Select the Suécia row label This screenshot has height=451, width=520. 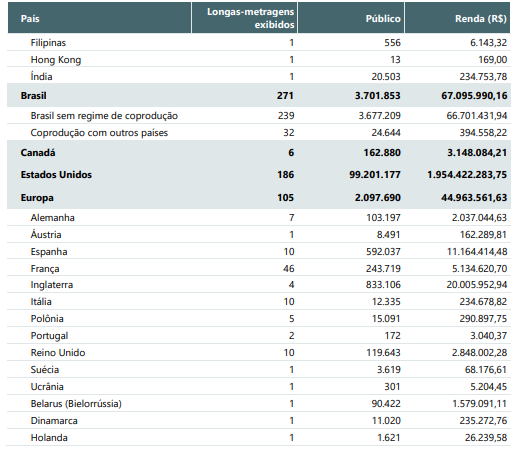(45, 370)
